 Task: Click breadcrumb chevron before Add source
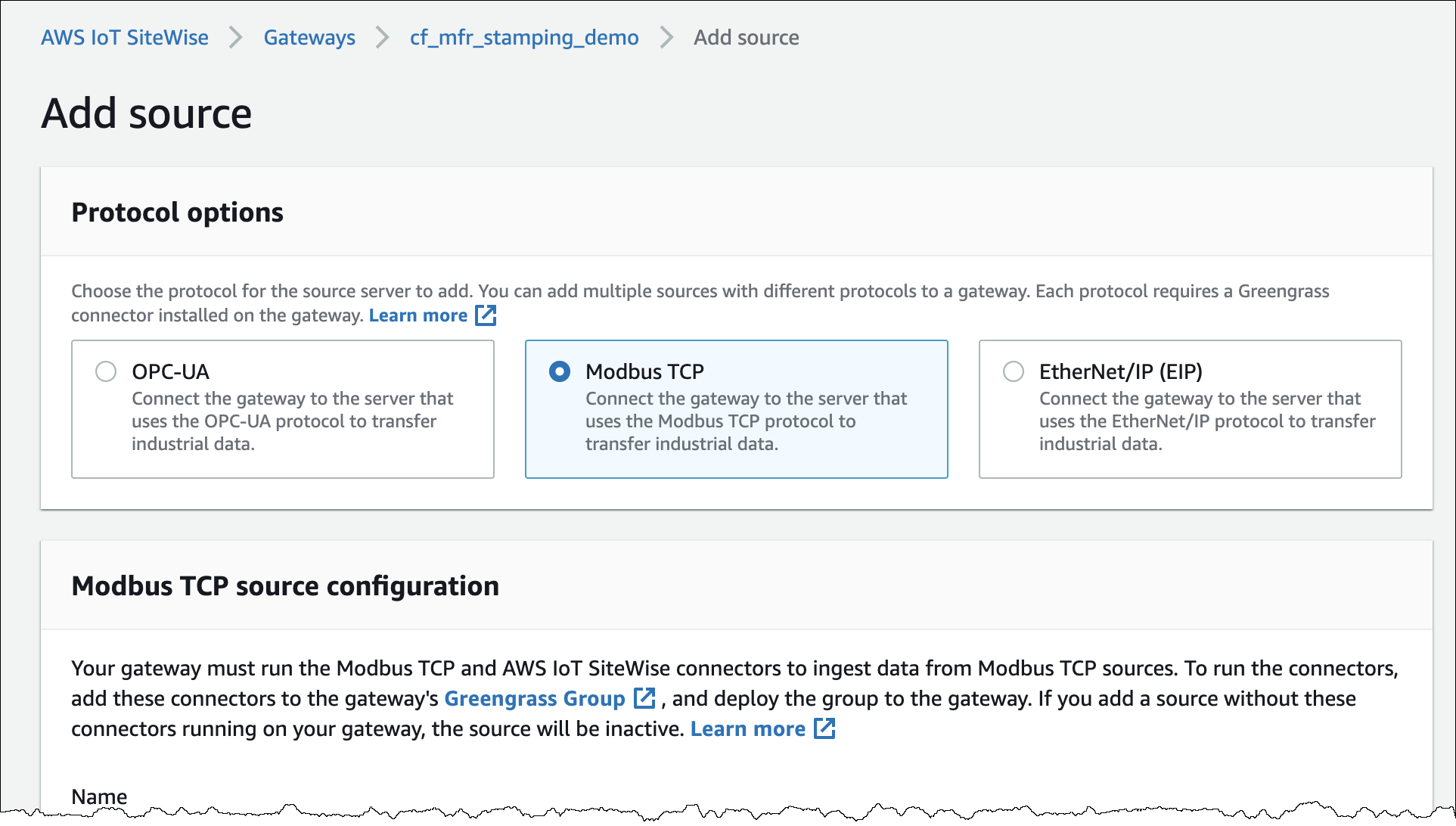click(666, 37)
